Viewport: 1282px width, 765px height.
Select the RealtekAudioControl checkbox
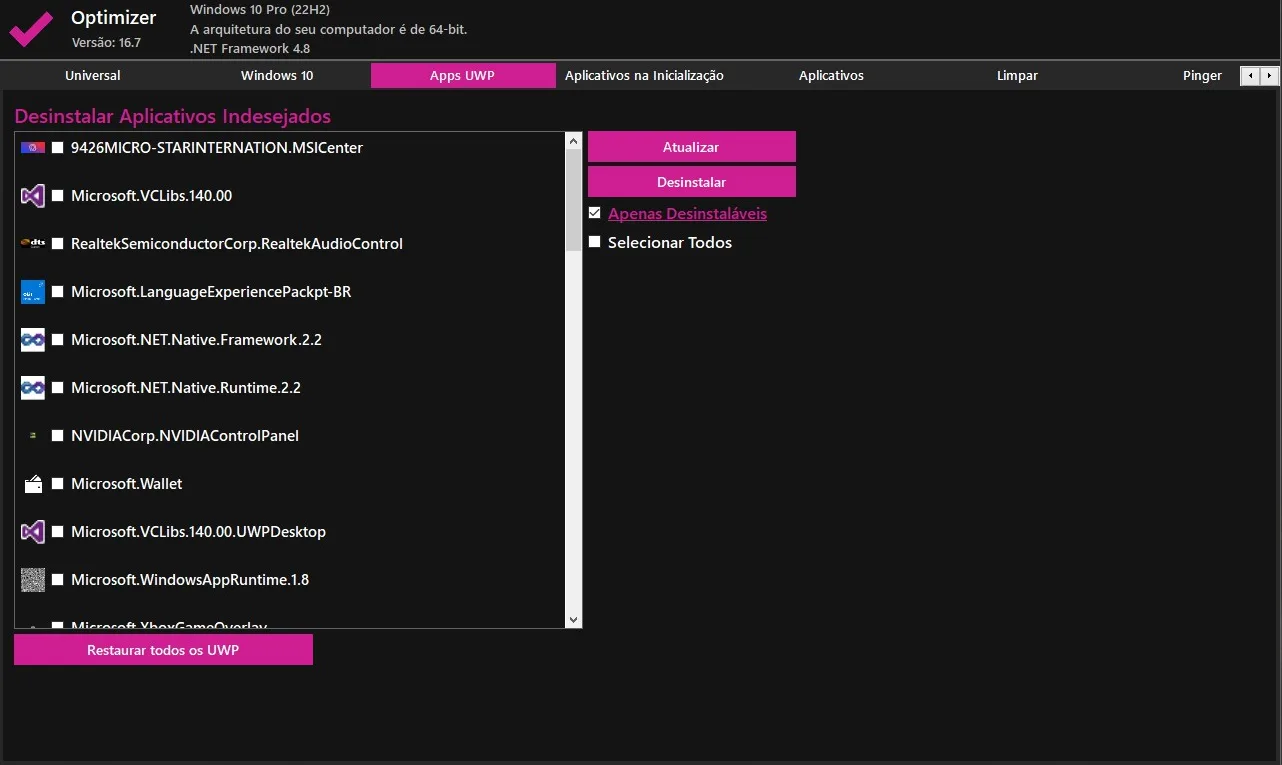[x=58, y=244]
